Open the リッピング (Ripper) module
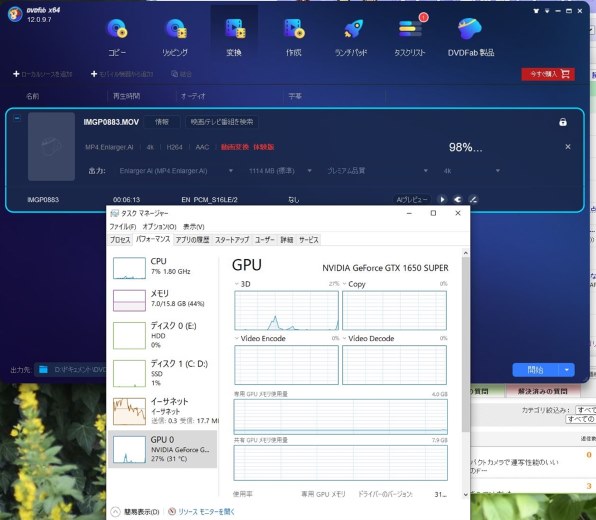Image resolution: width=596 pixels, height=520 pixels. (x=175, y=37)
